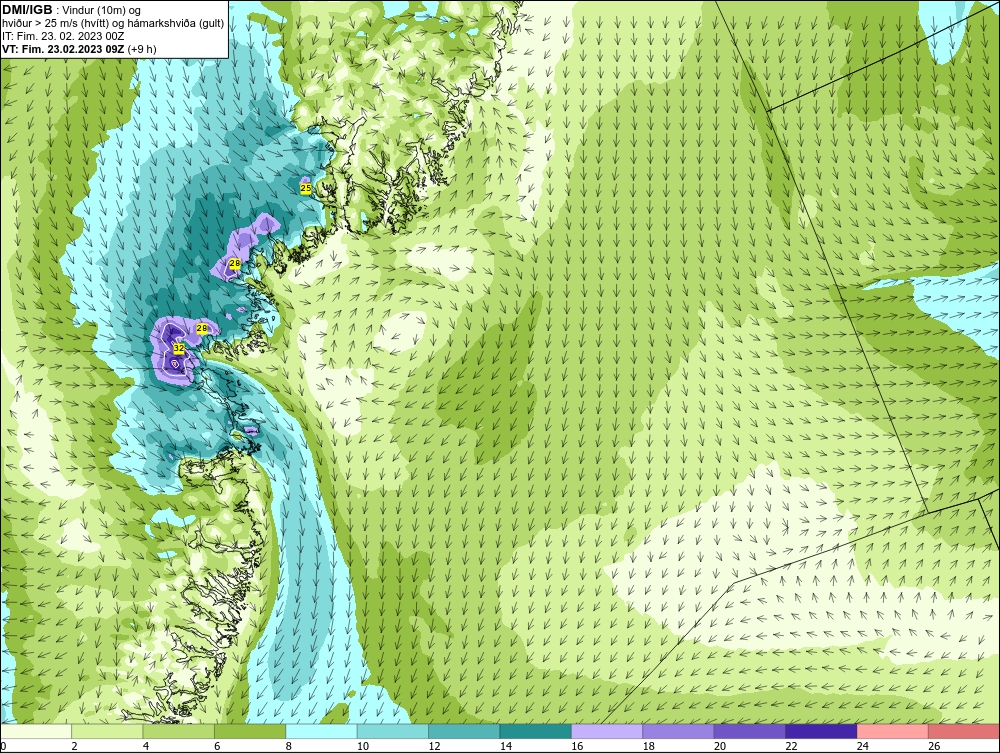
Task: Click the DMI/IGB title in the legend box
Action: (27, 10)
